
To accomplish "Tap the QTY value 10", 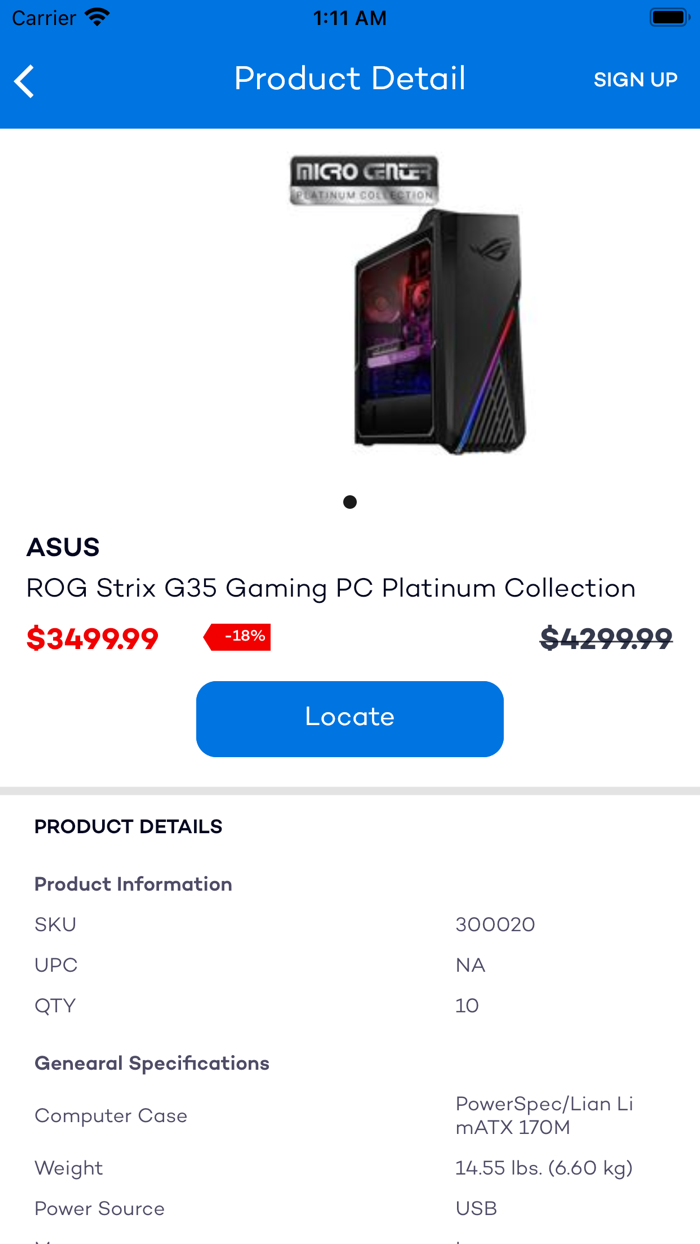I will 467,1006.
